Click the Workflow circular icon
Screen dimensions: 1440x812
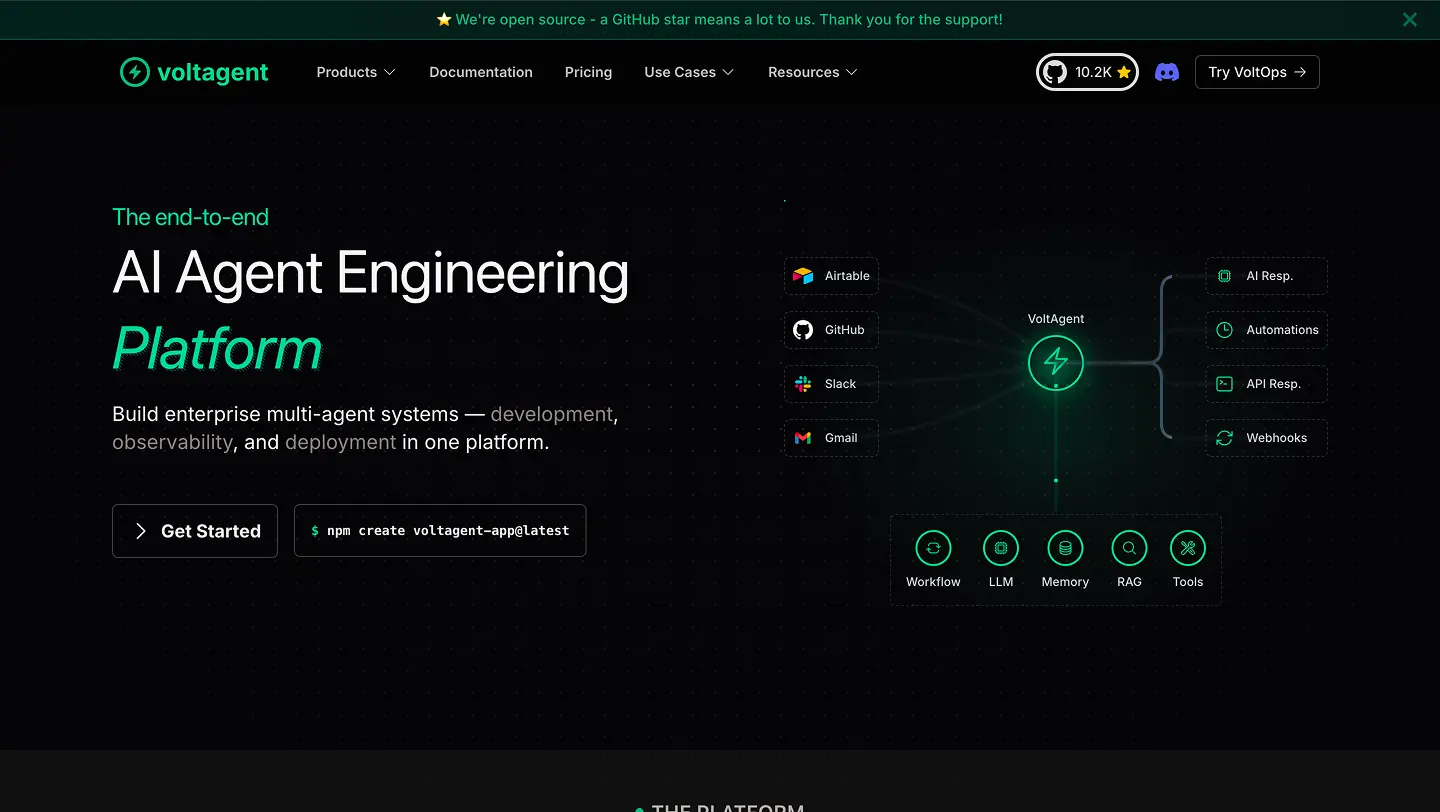[933, 548]
